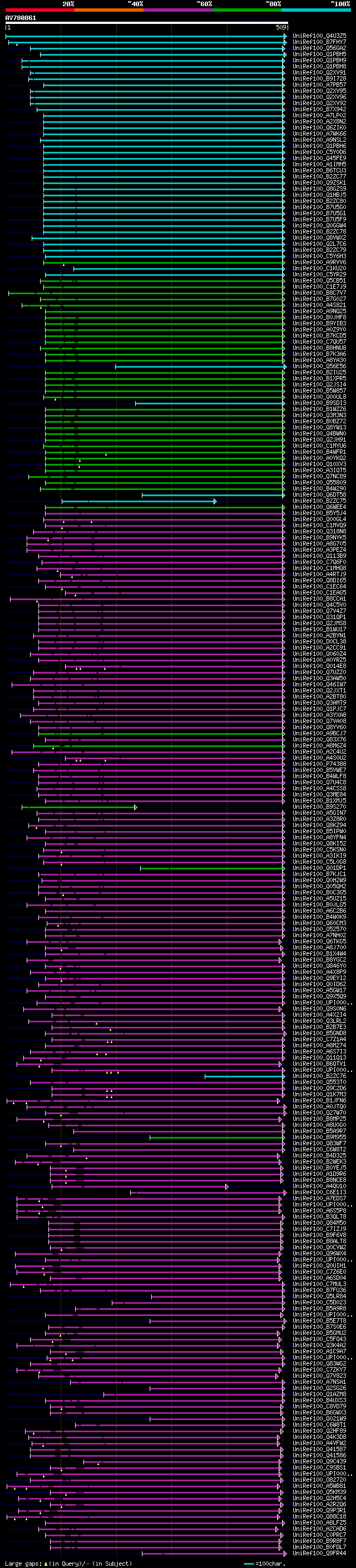Select the UniRef100_A7LP02 label
This screenshot has height=1568, width=356.
319,116
